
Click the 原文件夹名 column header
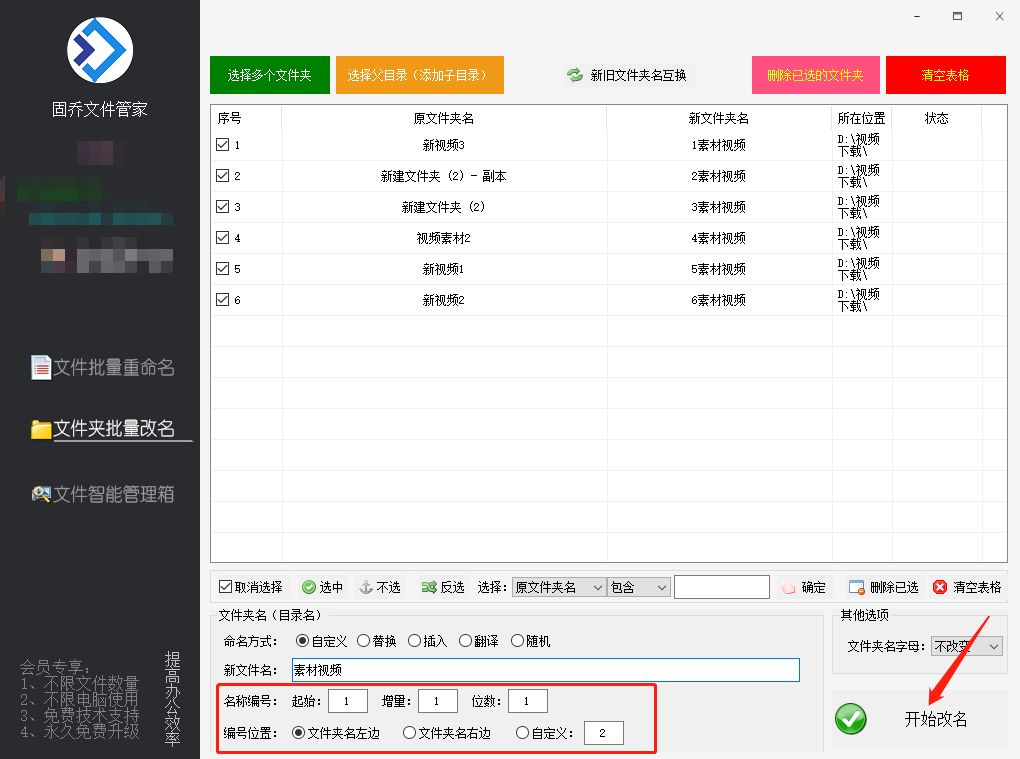(x=444, y=118)
